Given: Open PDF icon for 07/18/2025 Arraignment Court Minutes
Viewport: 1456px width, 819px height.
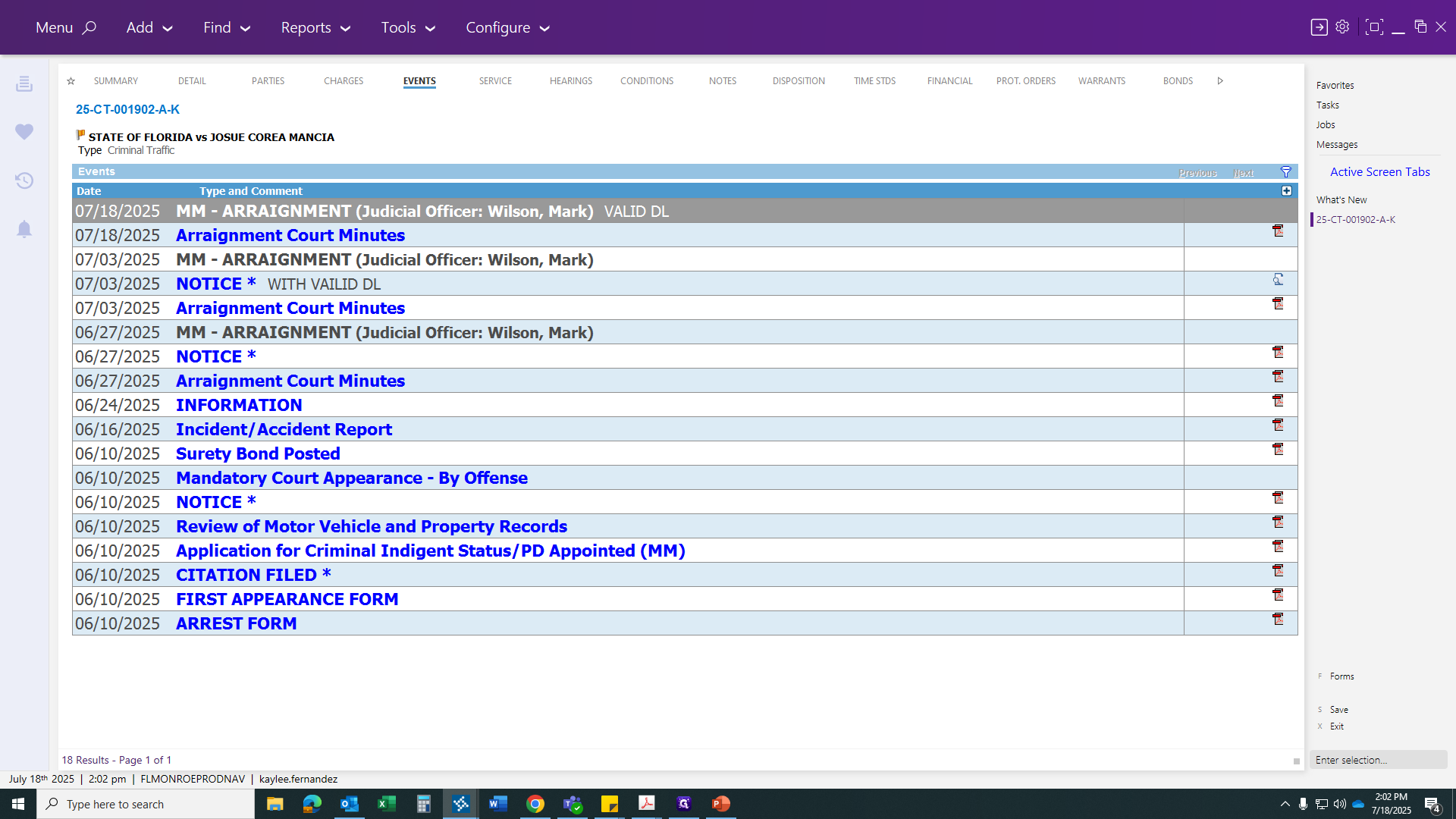Looking at the screenshot, I should click(1278, 231).
